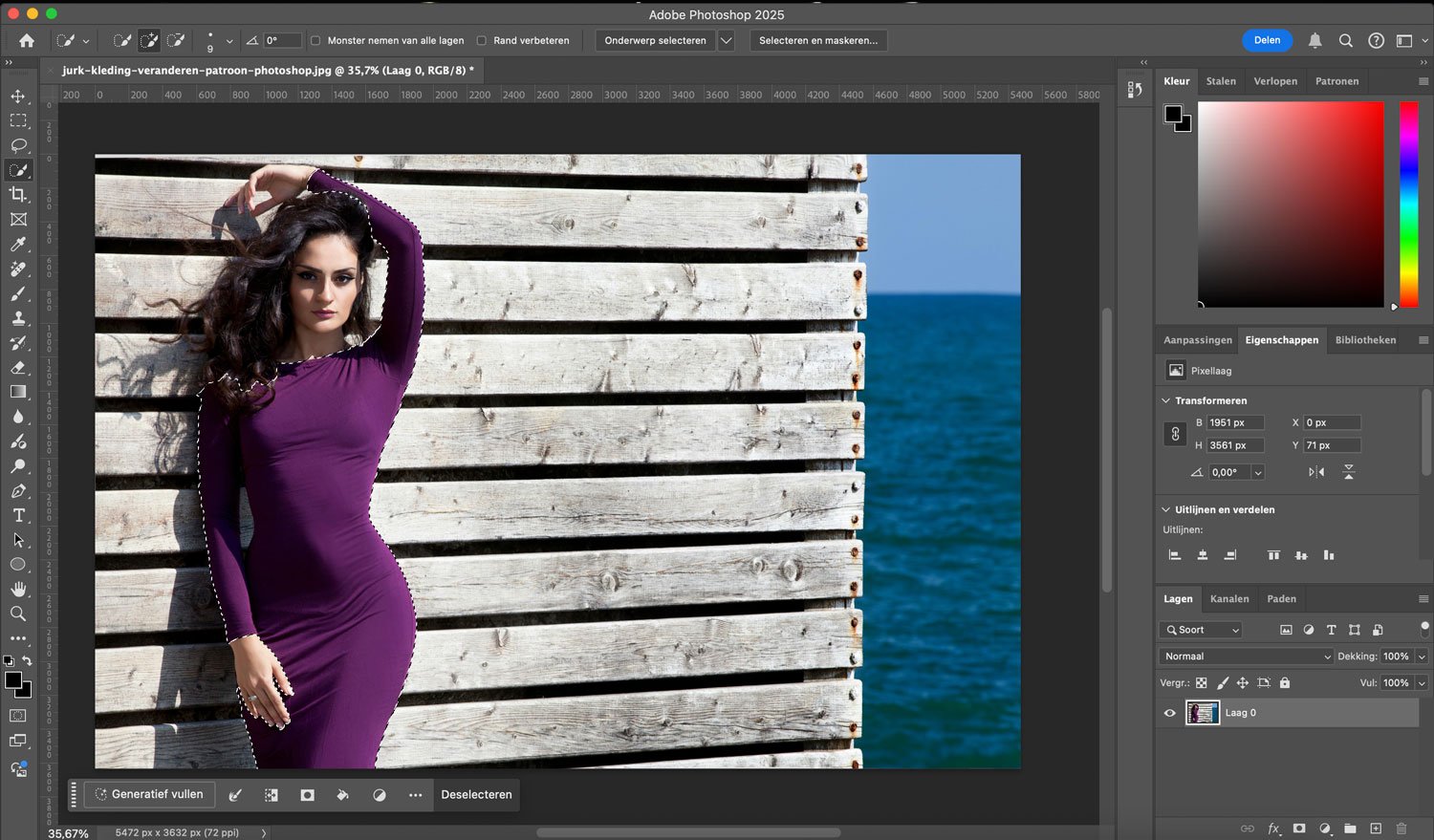
Task: Select the Ellipse shape tool
Action: [18, 565]
